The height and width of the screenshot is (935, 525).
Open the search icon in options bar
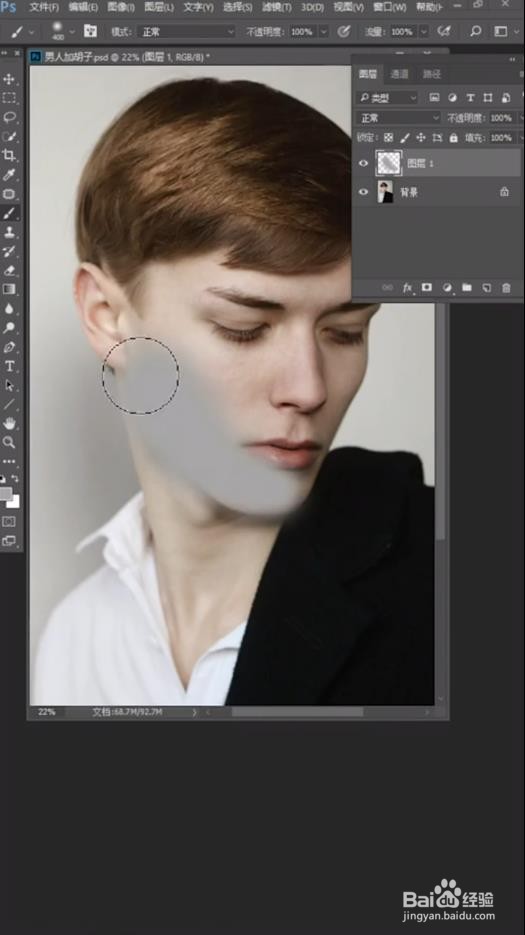(x=475, y=31)
